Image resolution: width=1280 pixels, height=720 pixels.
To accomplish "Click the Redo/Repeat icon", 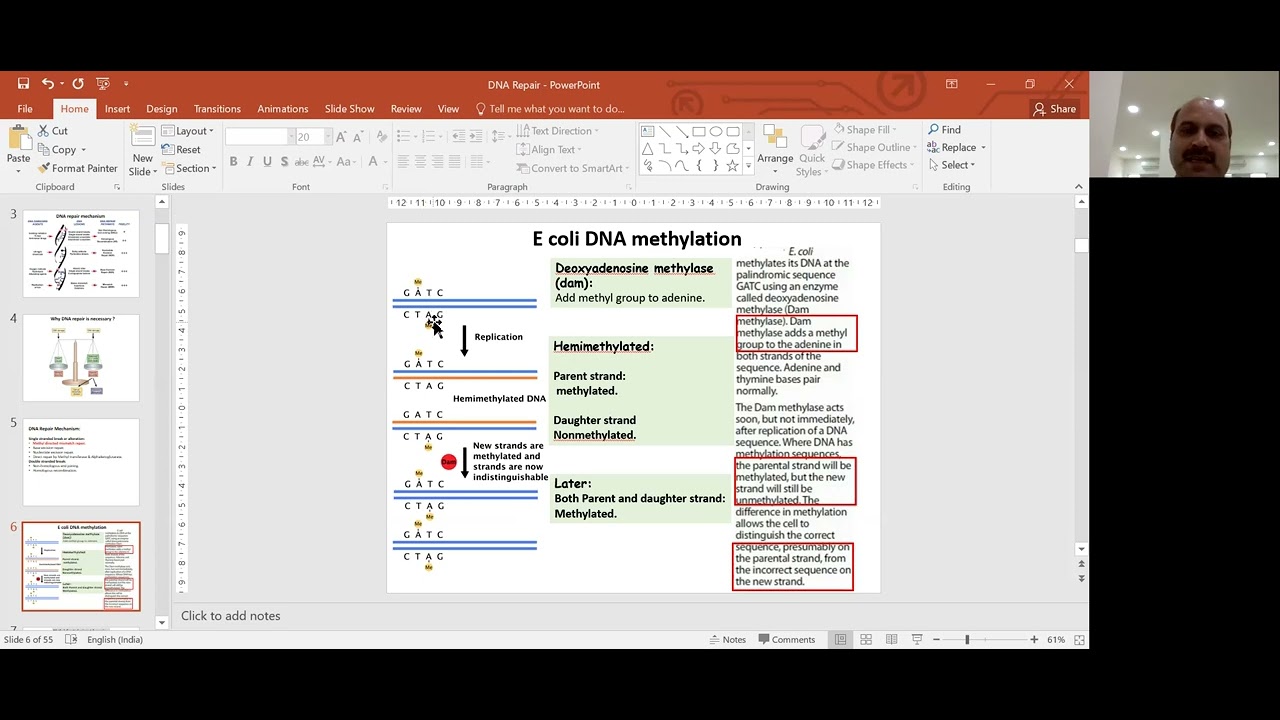I will pyautogui.click(x=78, y=84).
